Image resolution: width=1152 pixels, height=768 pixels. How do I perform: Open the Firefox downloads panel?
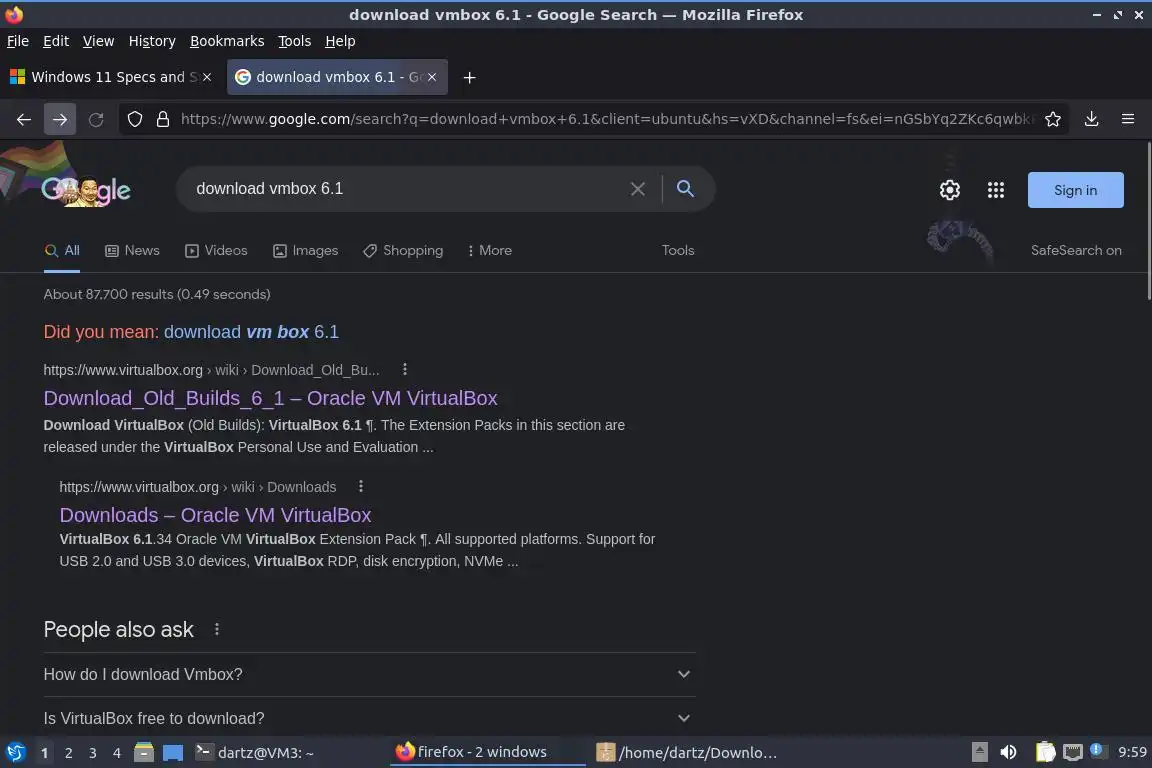pyautogui.click(x=1092, y=119)
